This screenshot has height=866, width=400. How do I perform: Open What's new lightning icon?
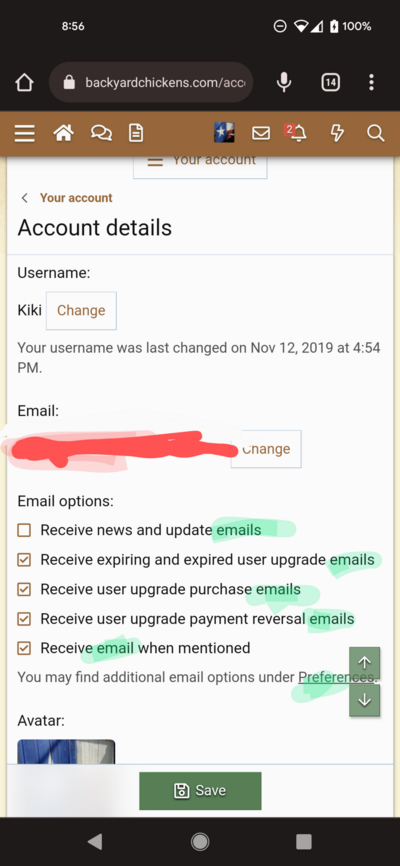tap(337, 133)
